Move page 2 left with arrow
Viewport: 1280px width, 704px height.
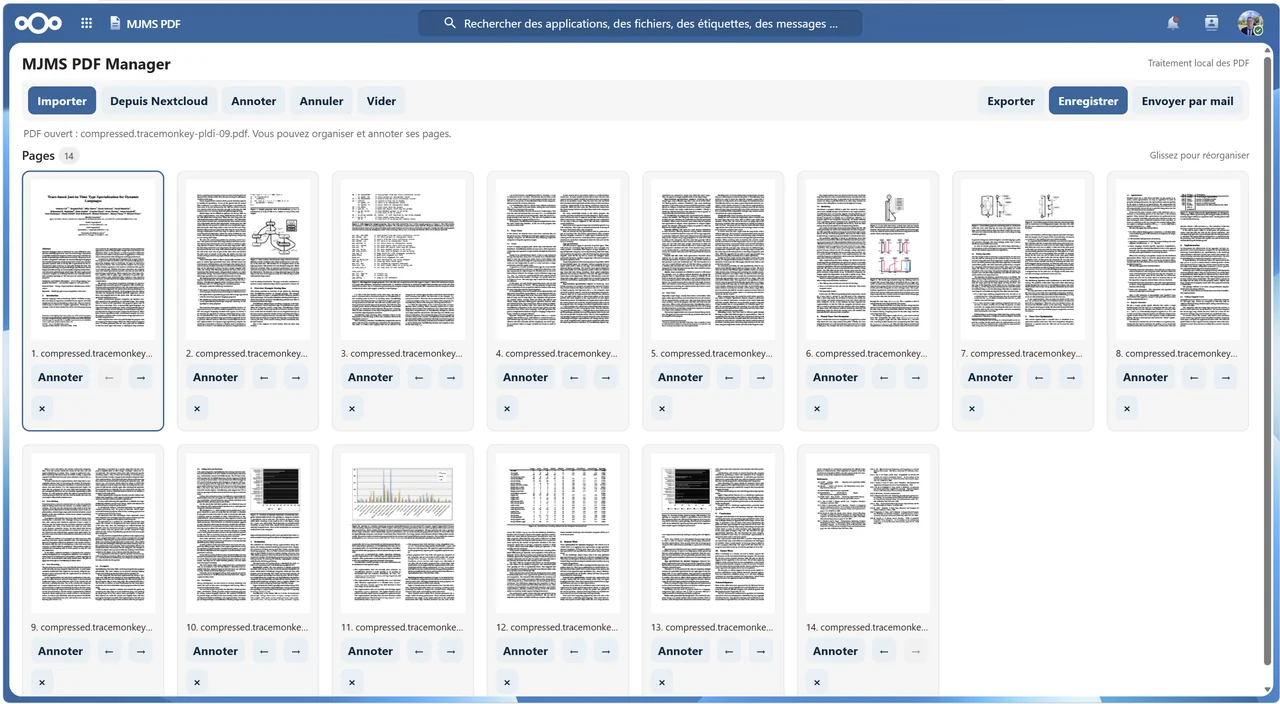tap(264, 377)
